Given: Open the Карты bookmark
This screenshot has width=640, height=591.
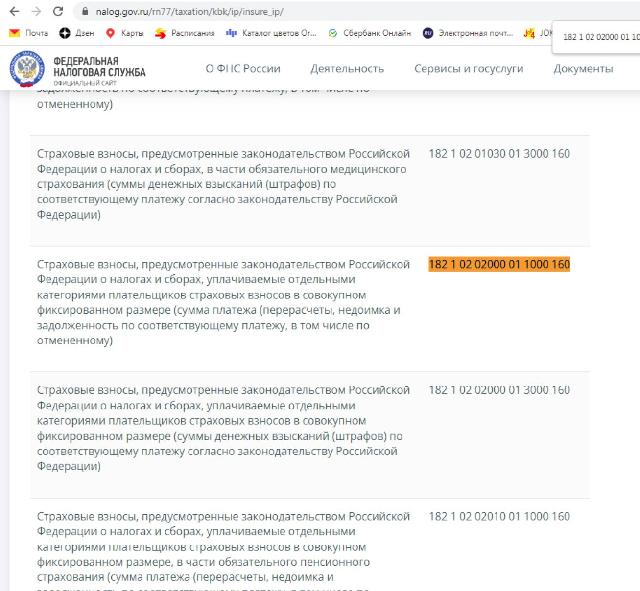Looking at the screenshot, I should tap(124, 33).
